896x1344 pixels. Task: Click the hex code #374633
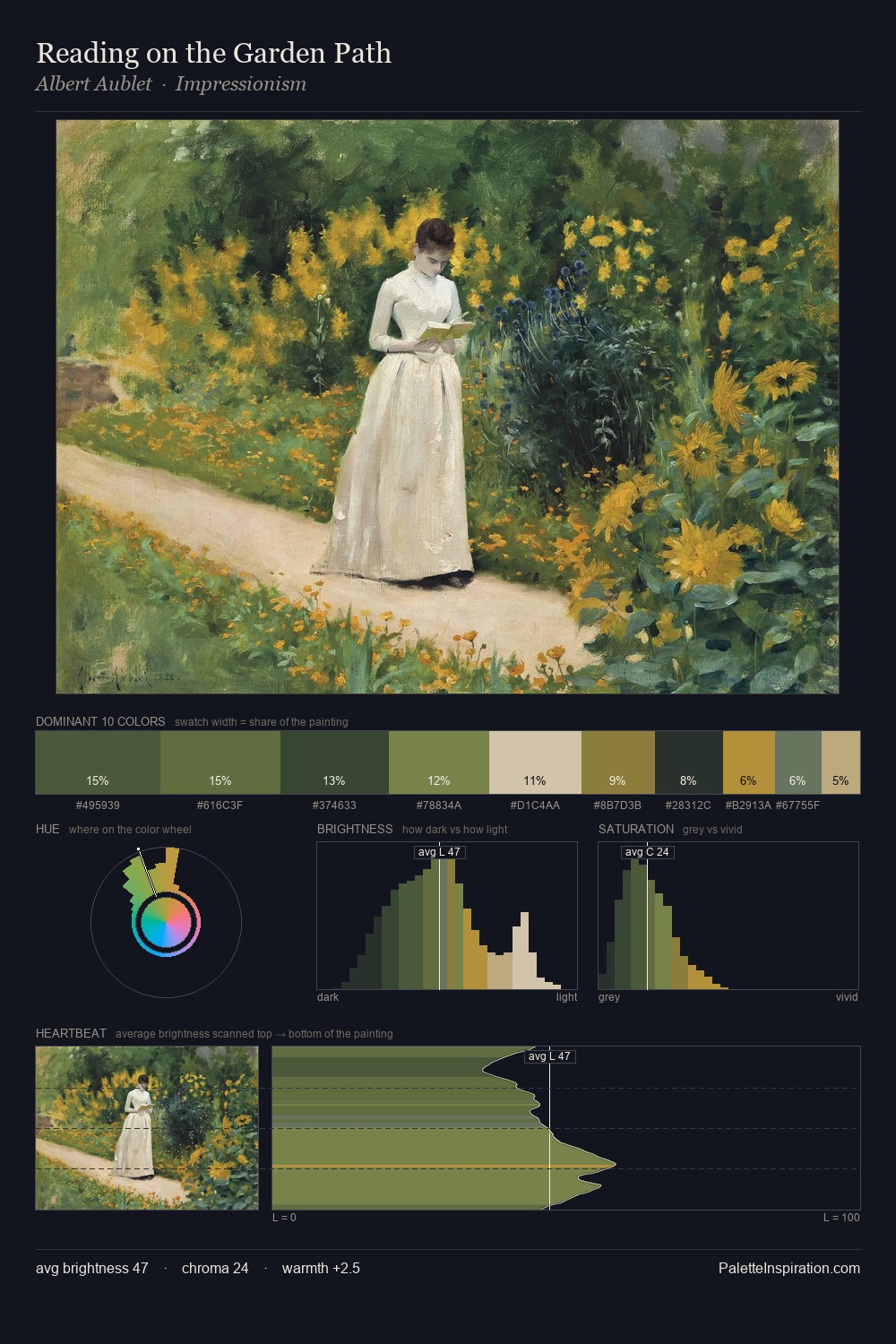(334, 806)
